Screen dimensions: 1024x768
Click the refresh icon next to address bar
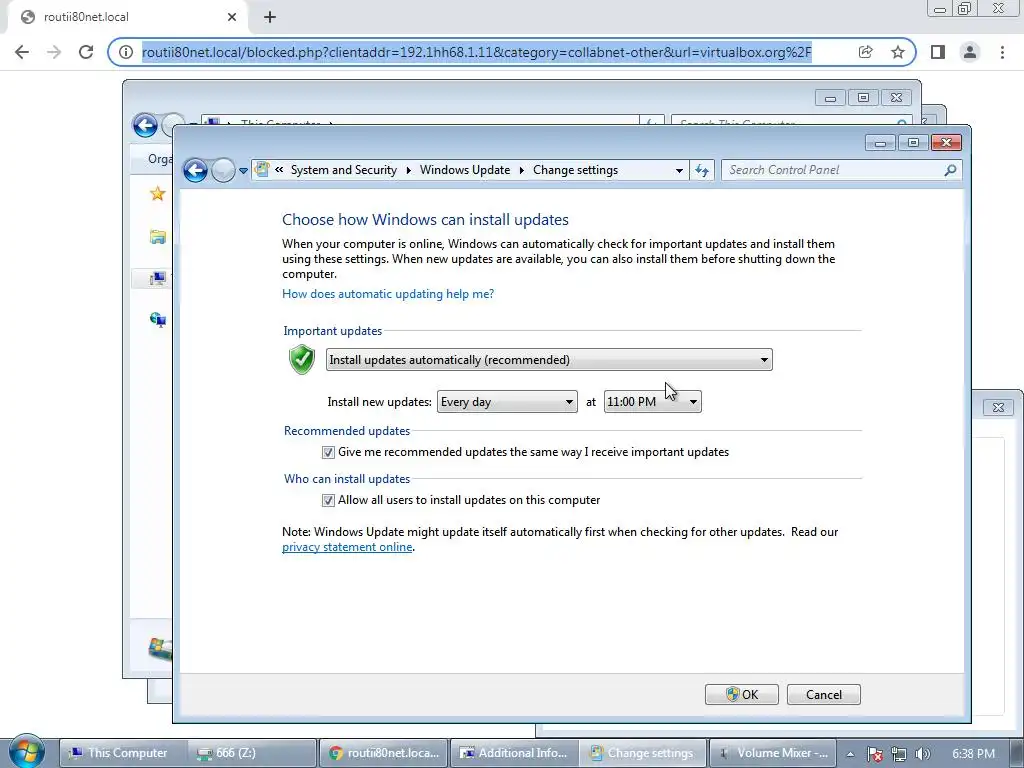point(702,170)
